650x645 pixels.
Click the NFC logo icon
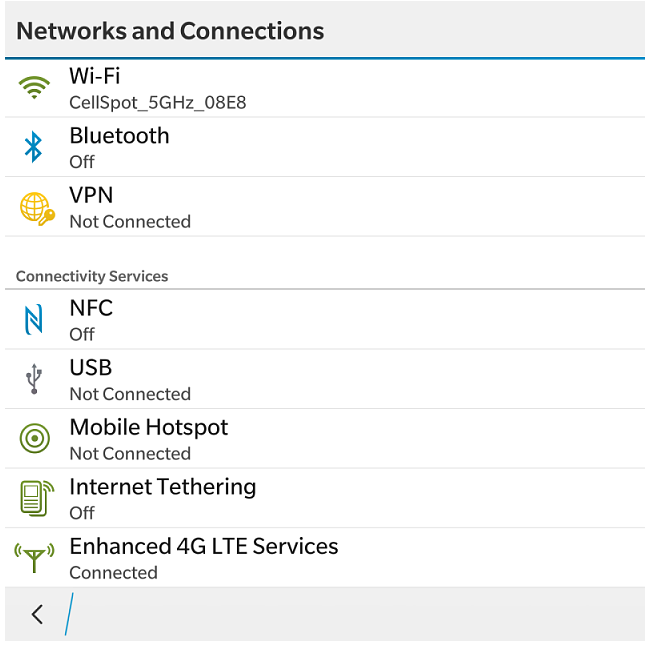click(34, 320)
